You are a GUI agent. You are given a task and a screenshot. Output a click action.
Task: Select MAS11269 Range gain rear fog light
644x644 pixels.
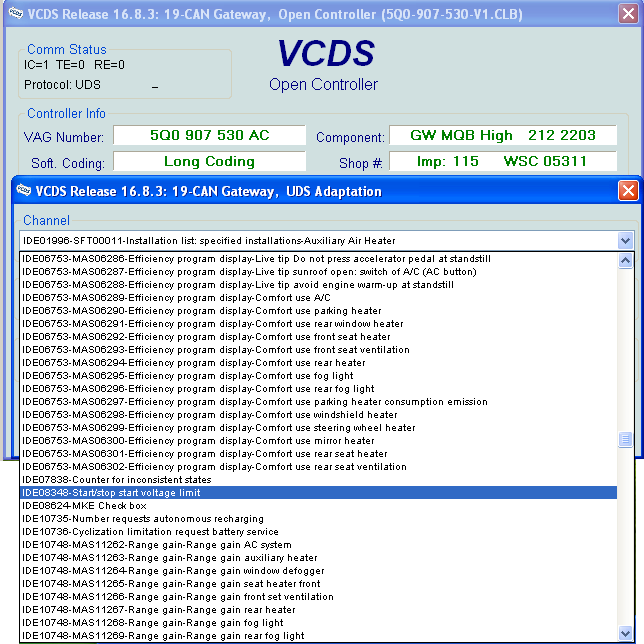[318, 636]
